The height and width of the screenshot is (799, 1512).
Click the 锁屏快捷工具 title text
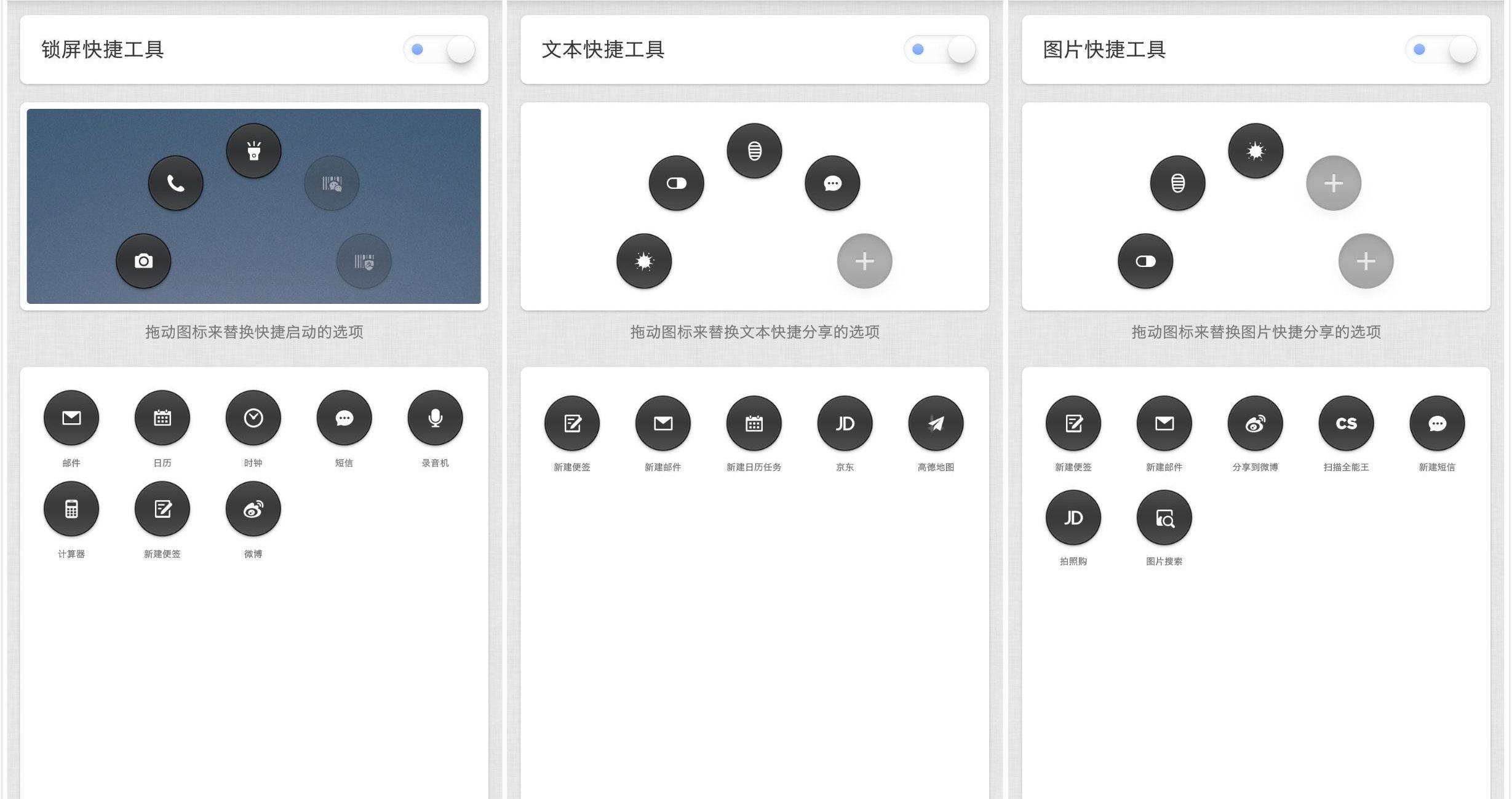(x=103, y=49)
